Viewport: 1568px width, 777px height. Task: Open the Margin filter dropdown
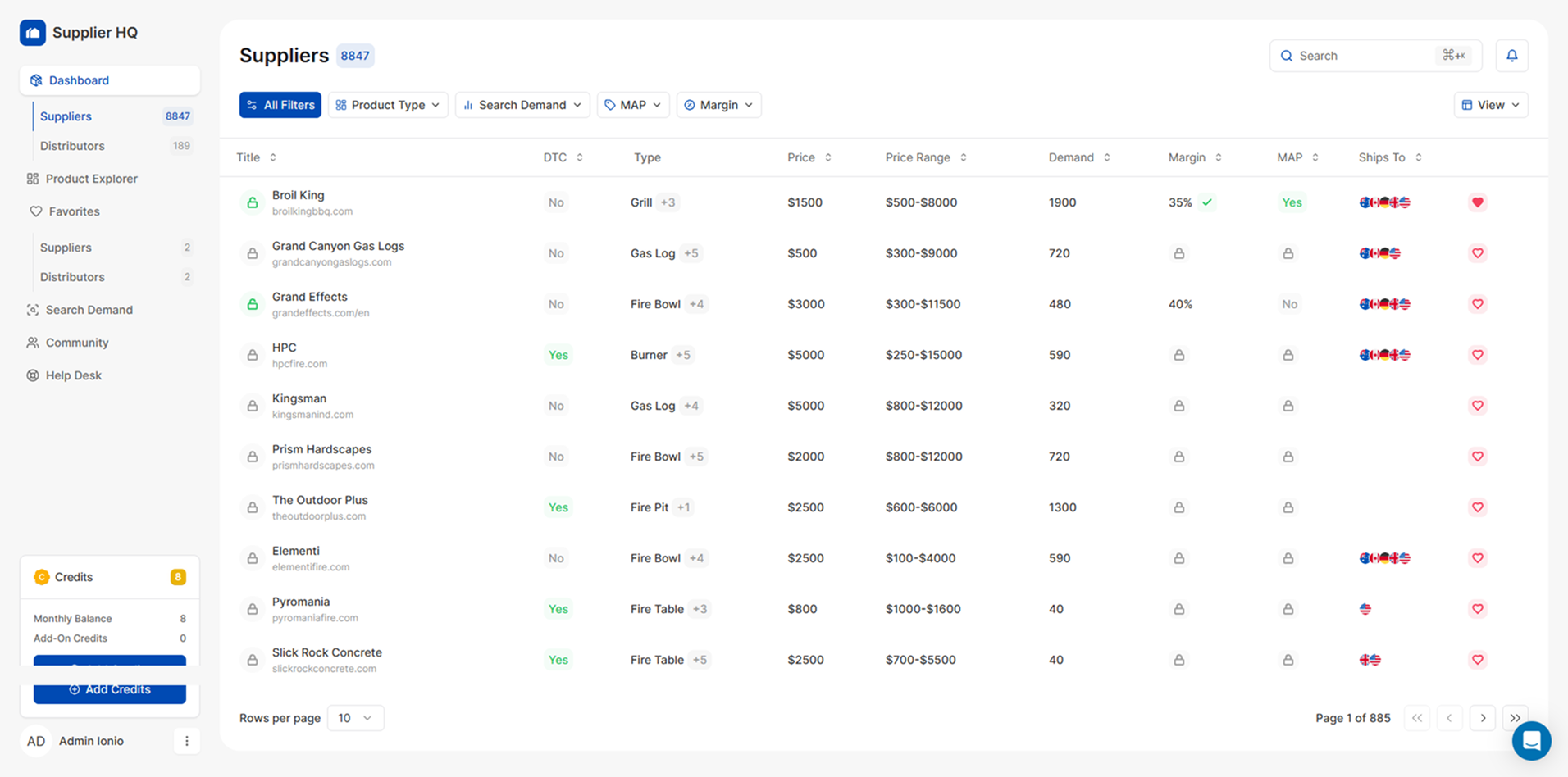718,105
